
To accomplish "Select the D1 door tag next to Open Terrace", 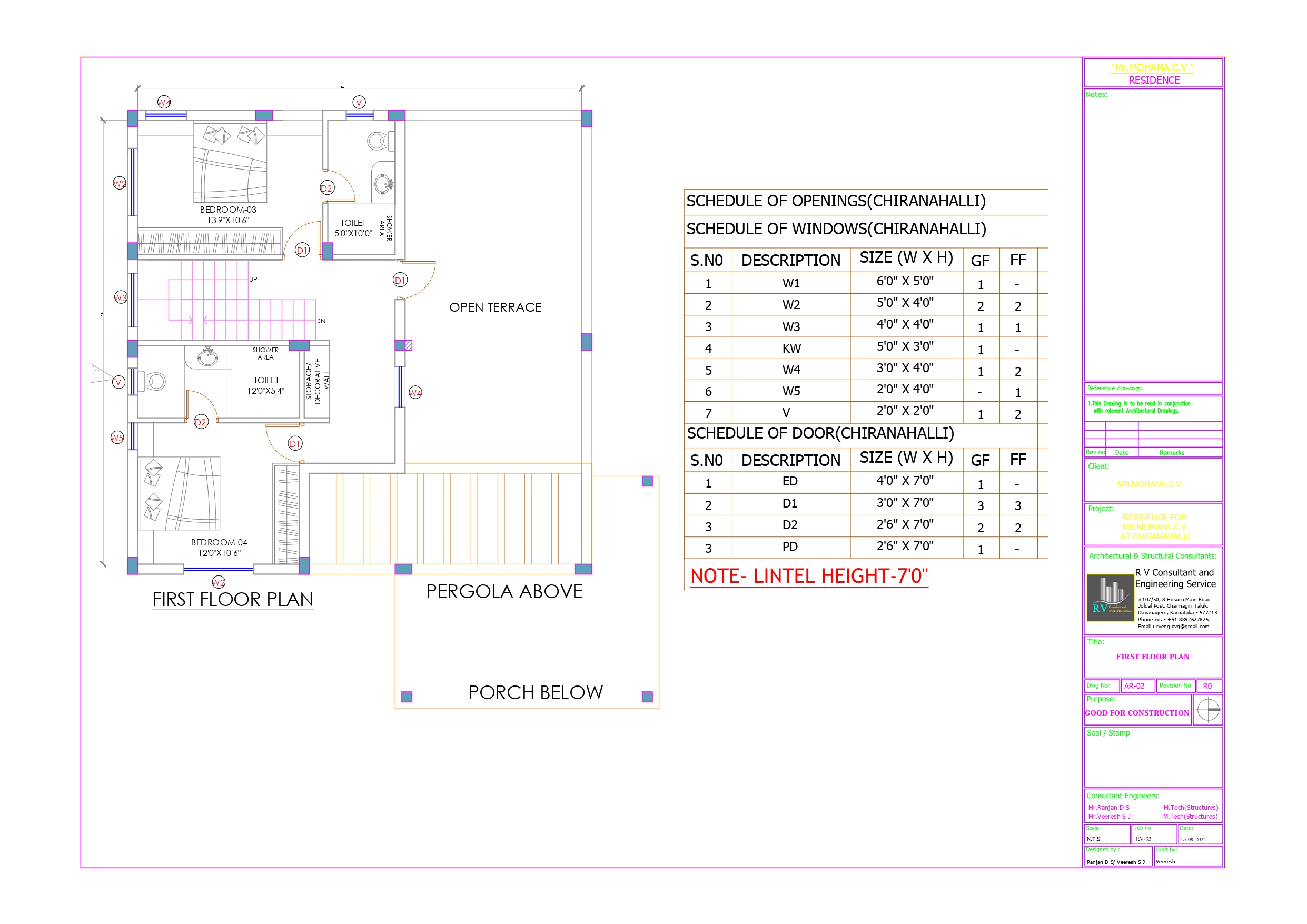I will [400, 280].
